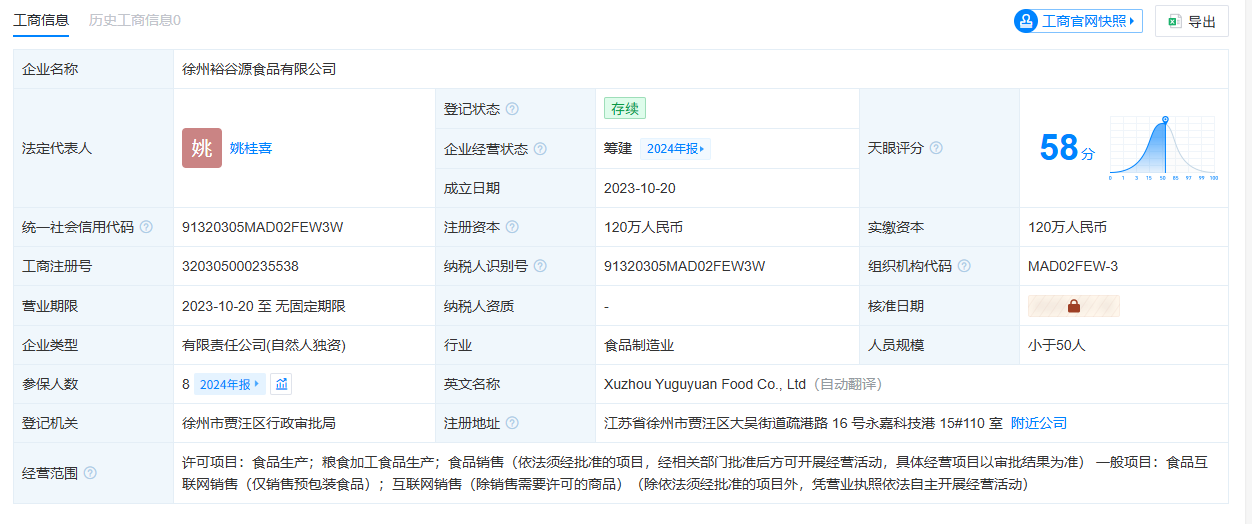Screen dimensions: 1252x524
Task: Click help icon next to 组织机构代码
Action: (964, 266)
